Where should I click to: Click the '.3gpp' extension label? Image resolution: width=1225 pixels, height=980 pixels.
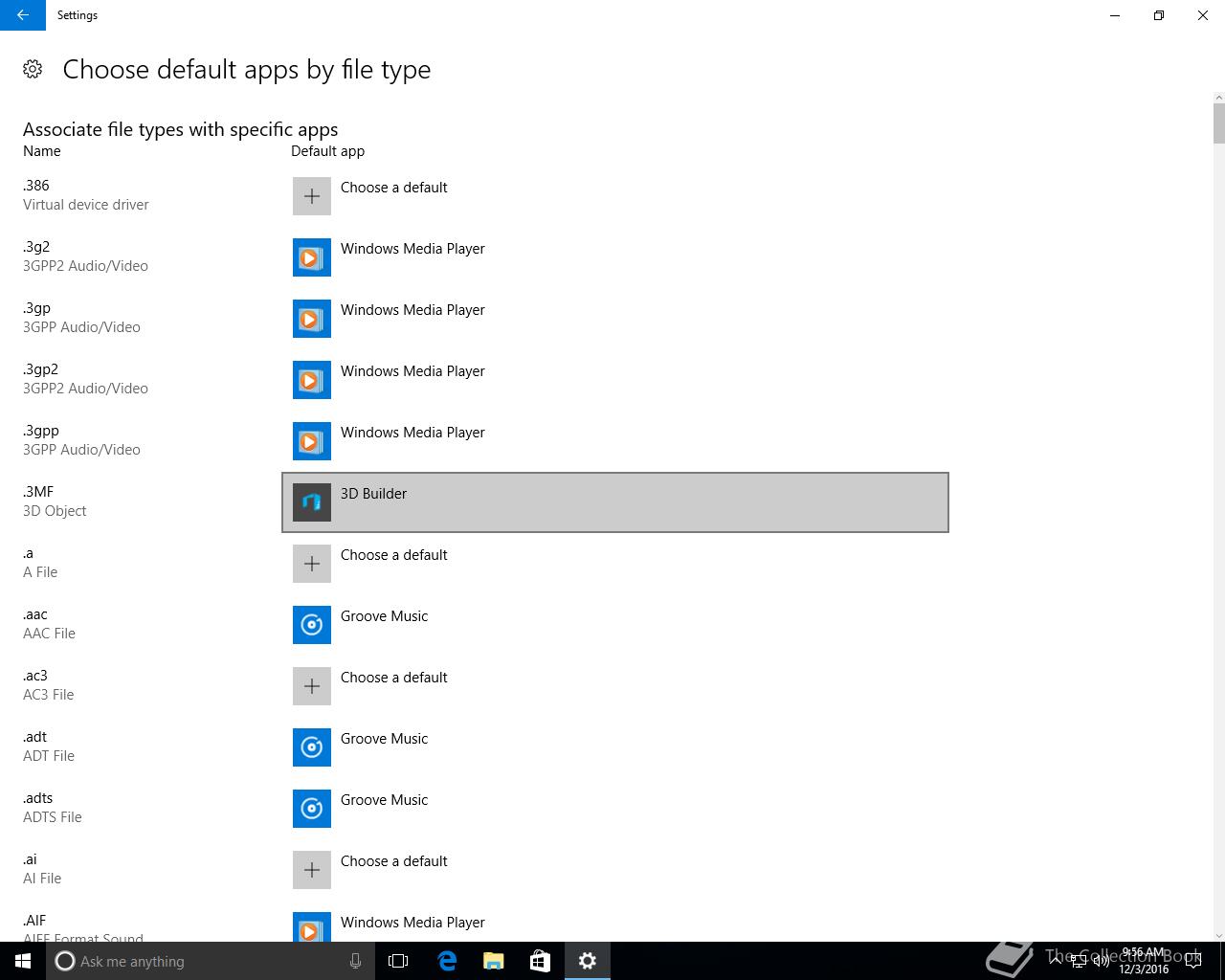(x=41, y=431)
